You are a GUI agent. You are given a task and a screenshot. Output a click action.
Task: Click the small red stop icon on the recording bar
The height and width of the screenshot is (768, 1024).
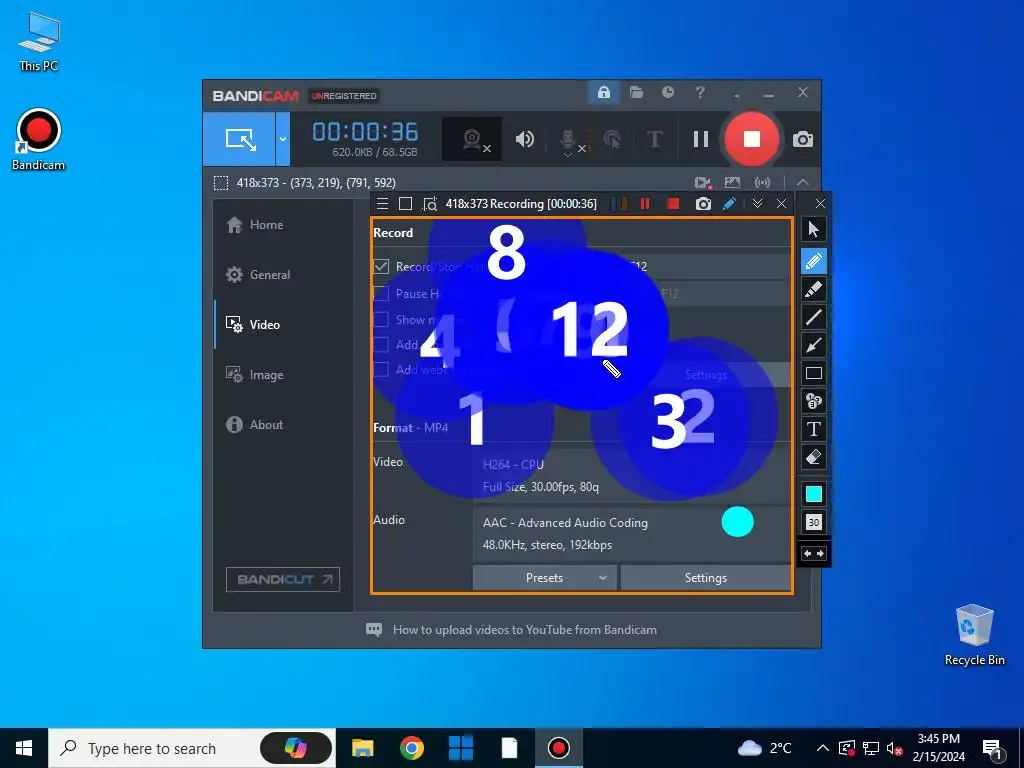(673, 204)
